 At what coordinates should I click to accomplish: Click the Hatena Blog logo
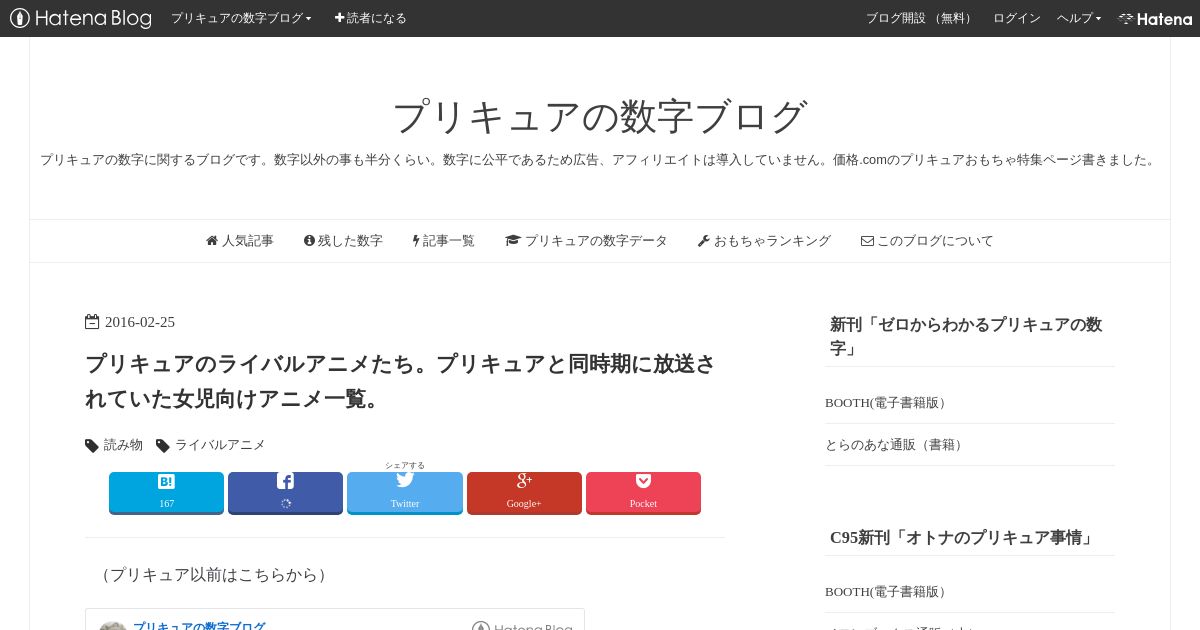(x=81, y=18)
